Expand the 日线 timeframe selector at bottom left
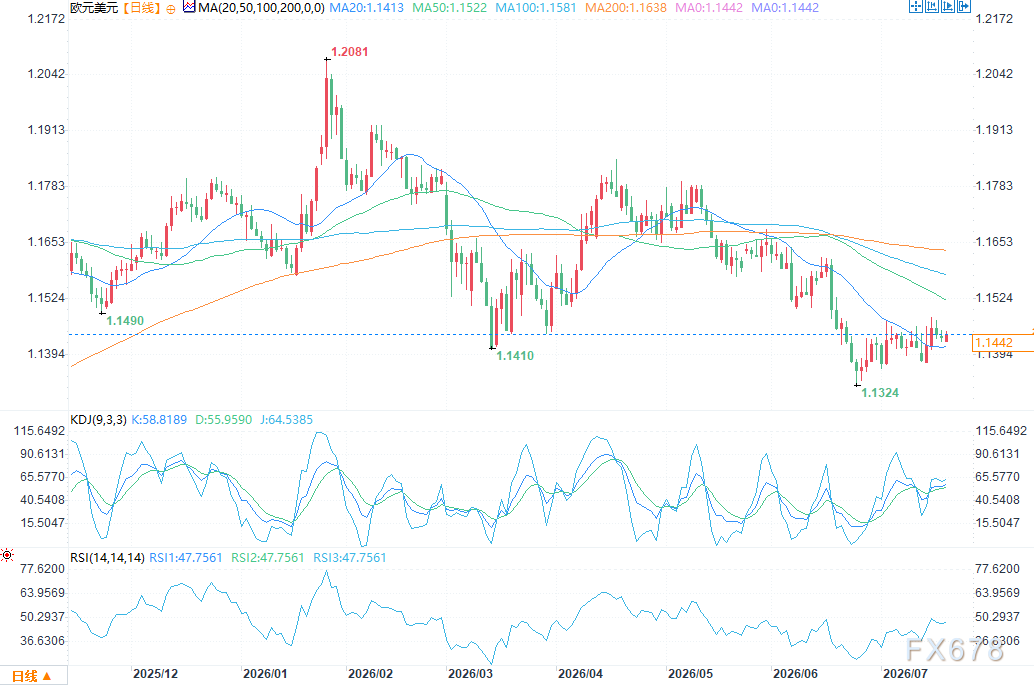This screenshot has width=1034, height=685. 32,676
